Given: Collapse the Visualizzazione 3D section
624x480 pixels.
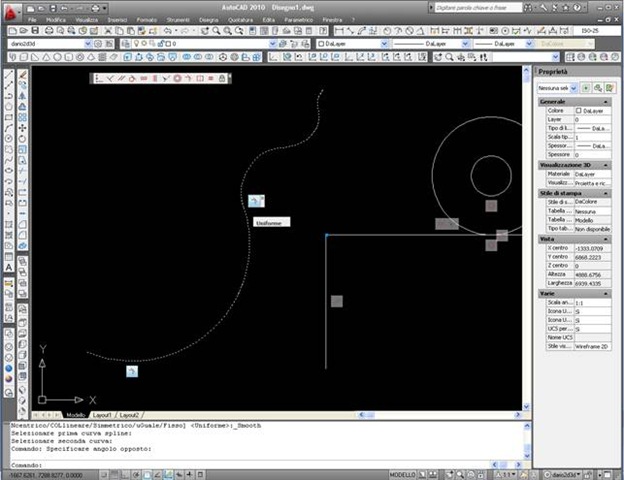Looking at the screenshot, I should click(x=606, y=165).
